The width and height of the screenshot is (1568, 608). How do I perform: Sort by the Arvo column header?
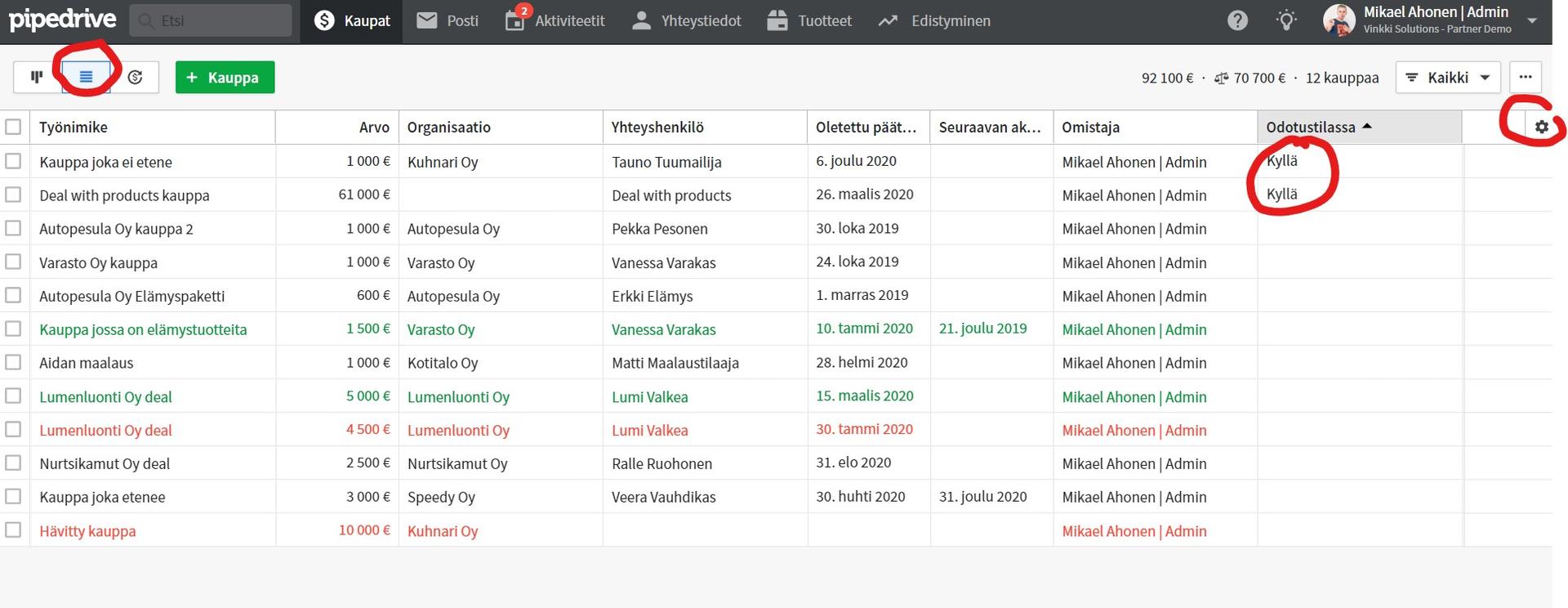click(x=336, y=127)
